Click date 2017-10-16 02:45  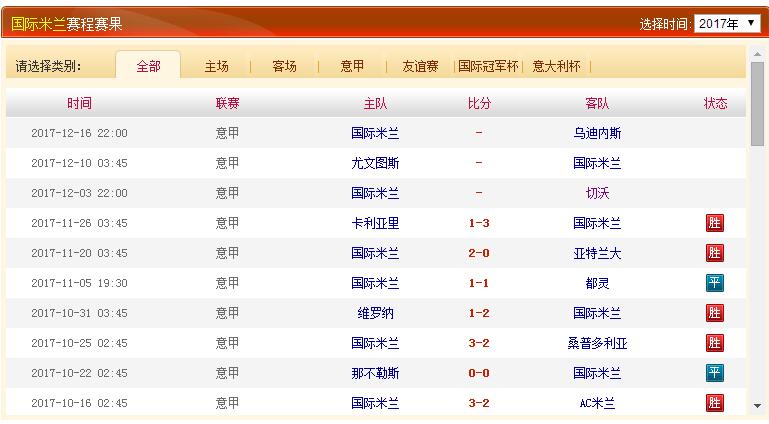tap(79, 403)
